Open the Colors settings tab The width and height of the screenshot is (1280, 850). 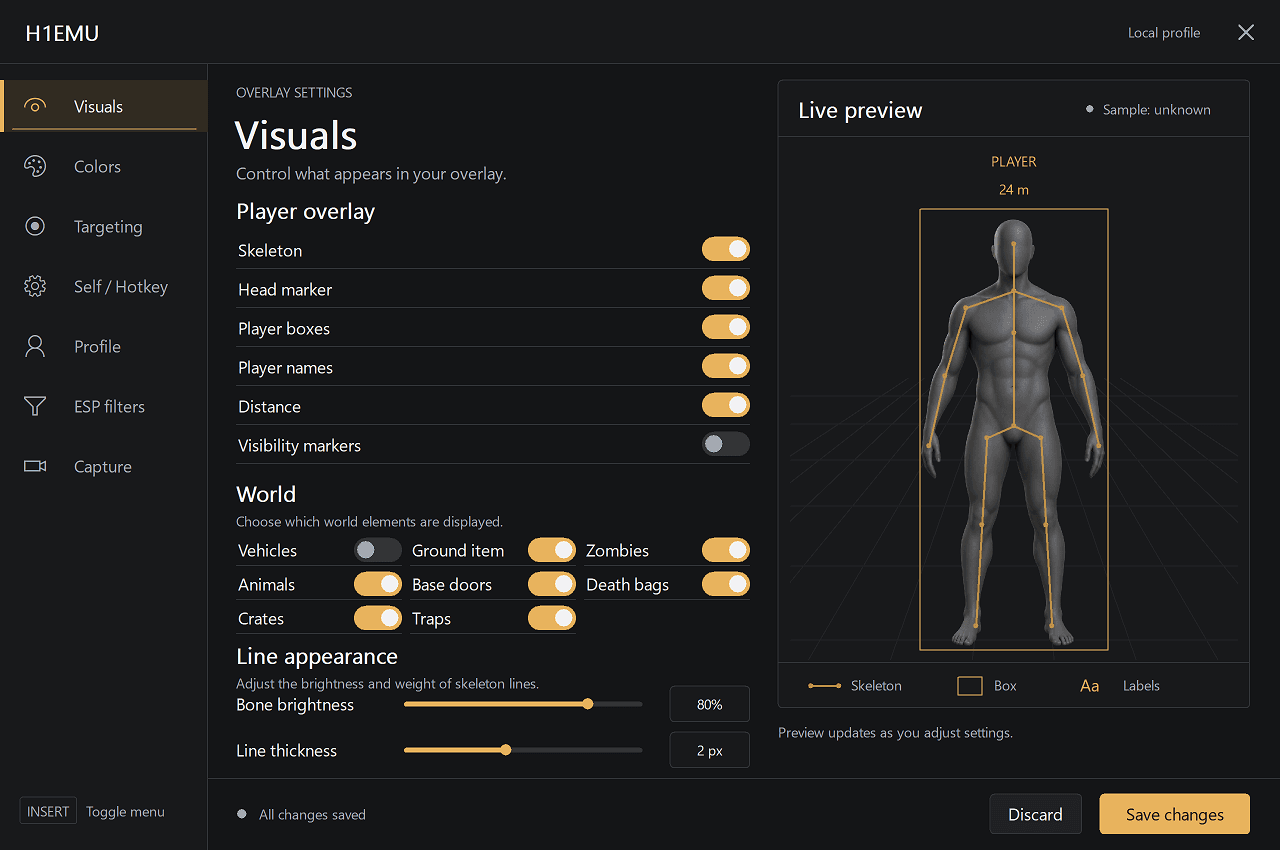click(x=104, y=166)
